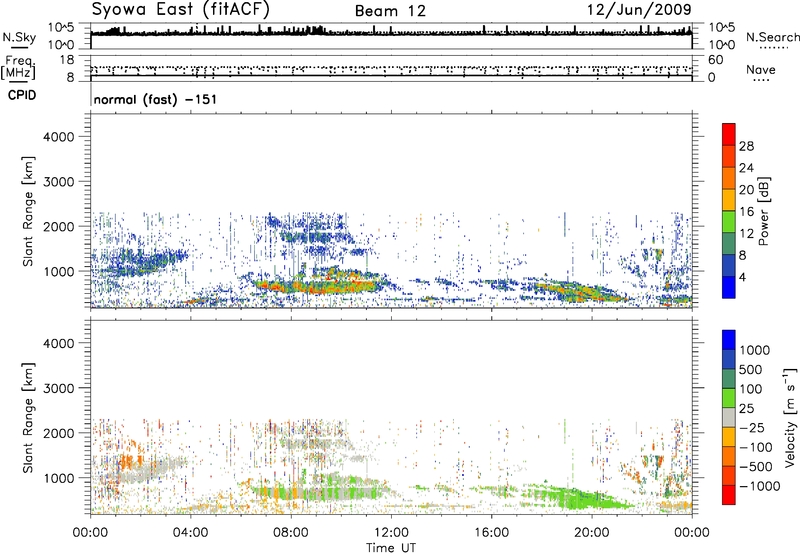Click the '18' frequency axis tick label
Screen dimensions: 800x554
(x=67, y=60)
